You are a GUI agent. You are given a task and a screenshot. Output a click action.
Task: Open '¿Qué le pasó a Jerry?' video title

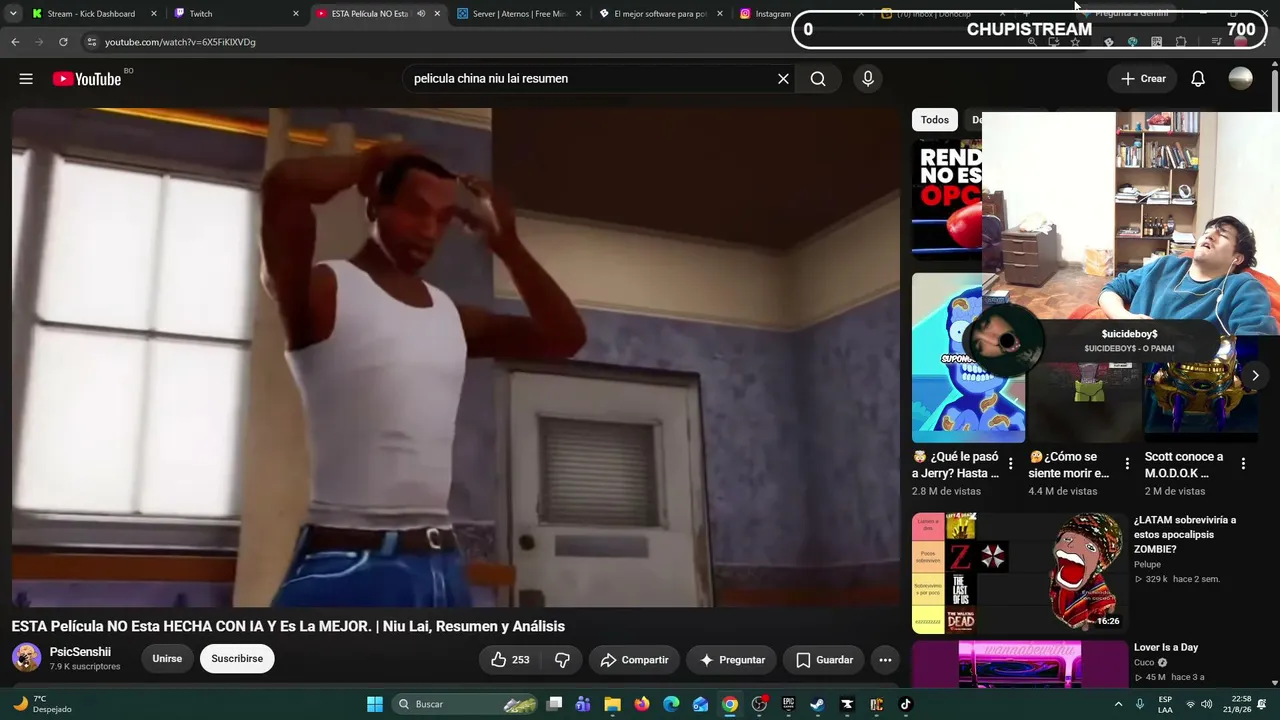(956, 465)
